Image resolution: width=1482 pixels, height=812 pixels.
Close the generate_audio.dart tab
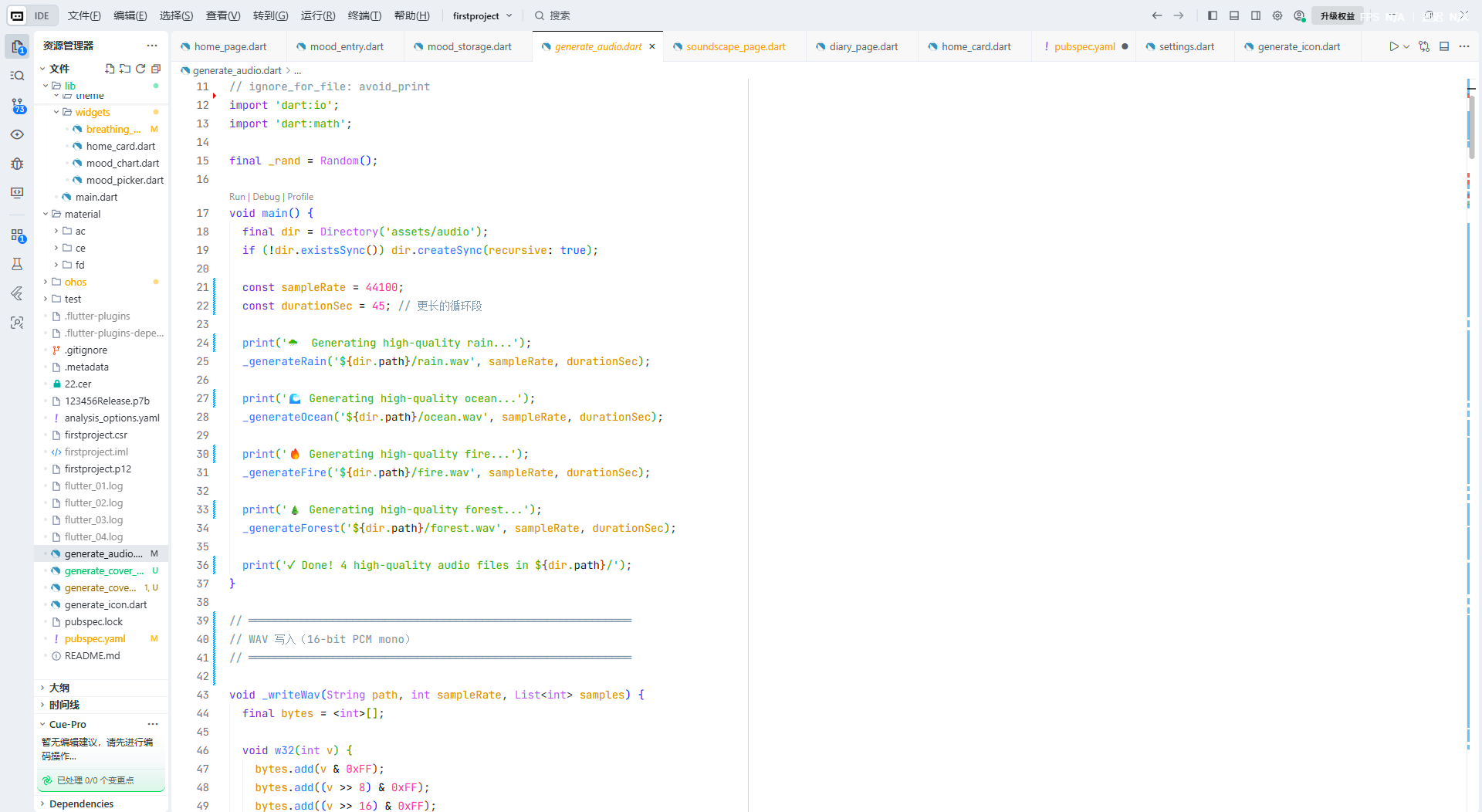[652, 46]
